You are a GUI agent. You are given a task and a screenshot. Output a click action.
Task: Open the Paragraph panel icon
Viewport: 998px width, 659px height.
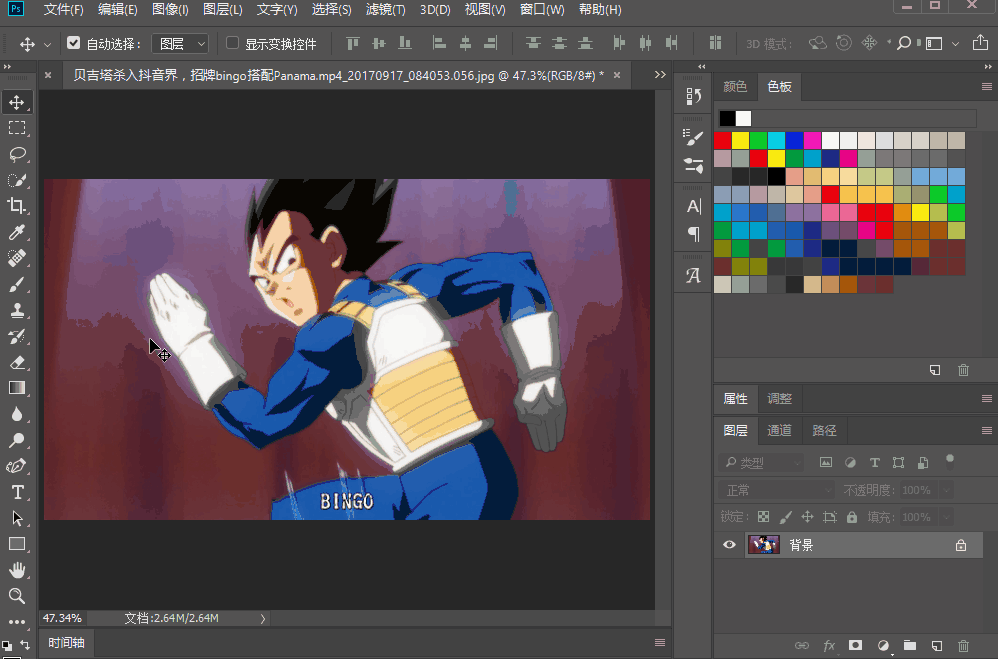[x=693, y=234]
